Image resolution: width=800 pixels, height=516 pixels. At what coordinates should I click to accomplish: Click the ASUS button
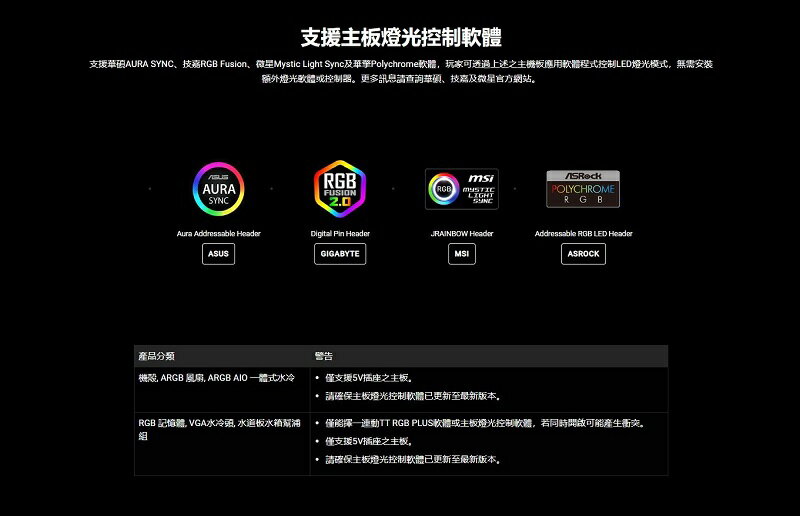click(218, 254)
